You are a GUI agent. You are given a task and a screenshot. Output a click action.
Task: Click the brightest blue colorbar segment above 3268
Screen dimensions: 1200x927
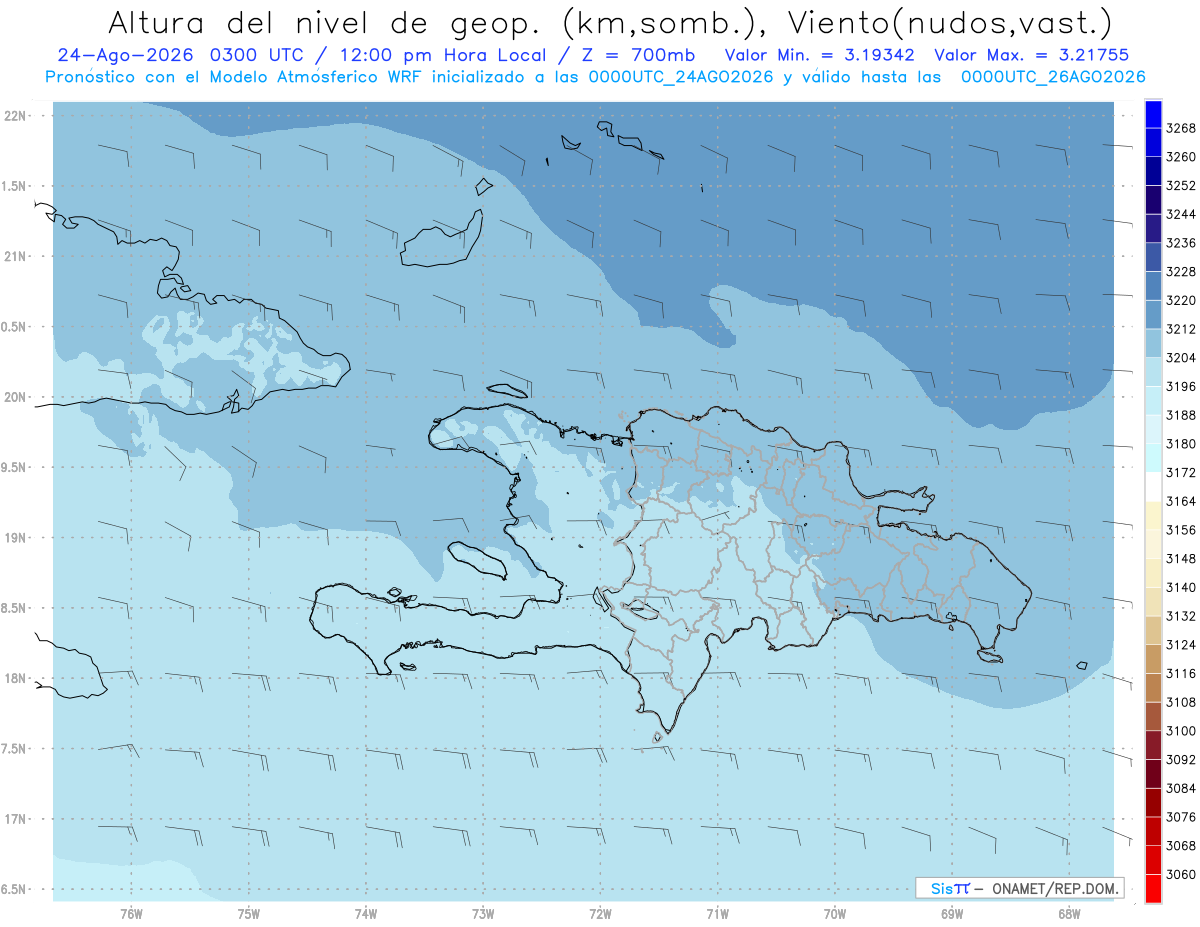click(x=1152, y=114)
